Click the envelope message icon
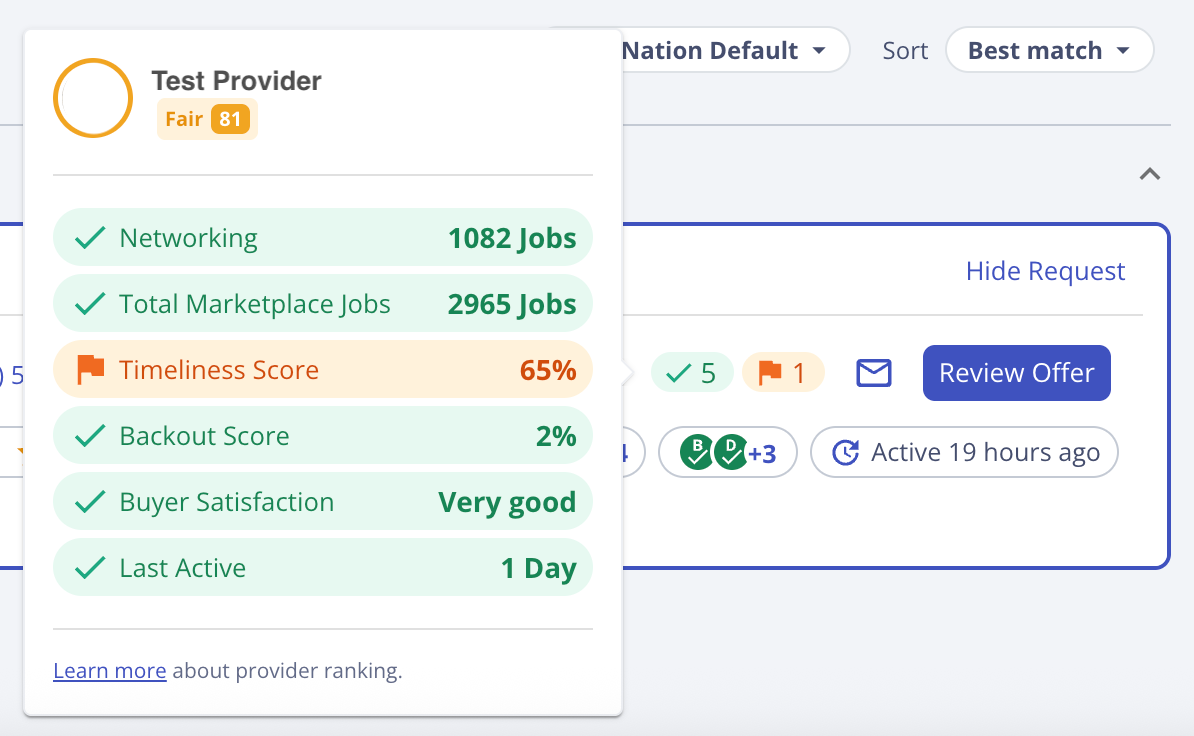Viewport: 1194px width, 736px height. click(873, 373)
